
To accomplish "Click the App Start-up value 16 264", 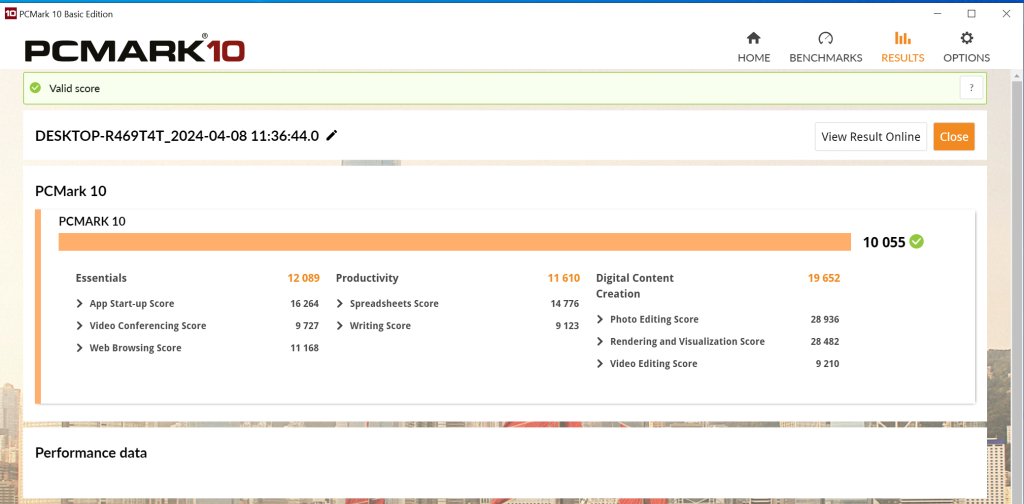I will [x=304, y=304].
